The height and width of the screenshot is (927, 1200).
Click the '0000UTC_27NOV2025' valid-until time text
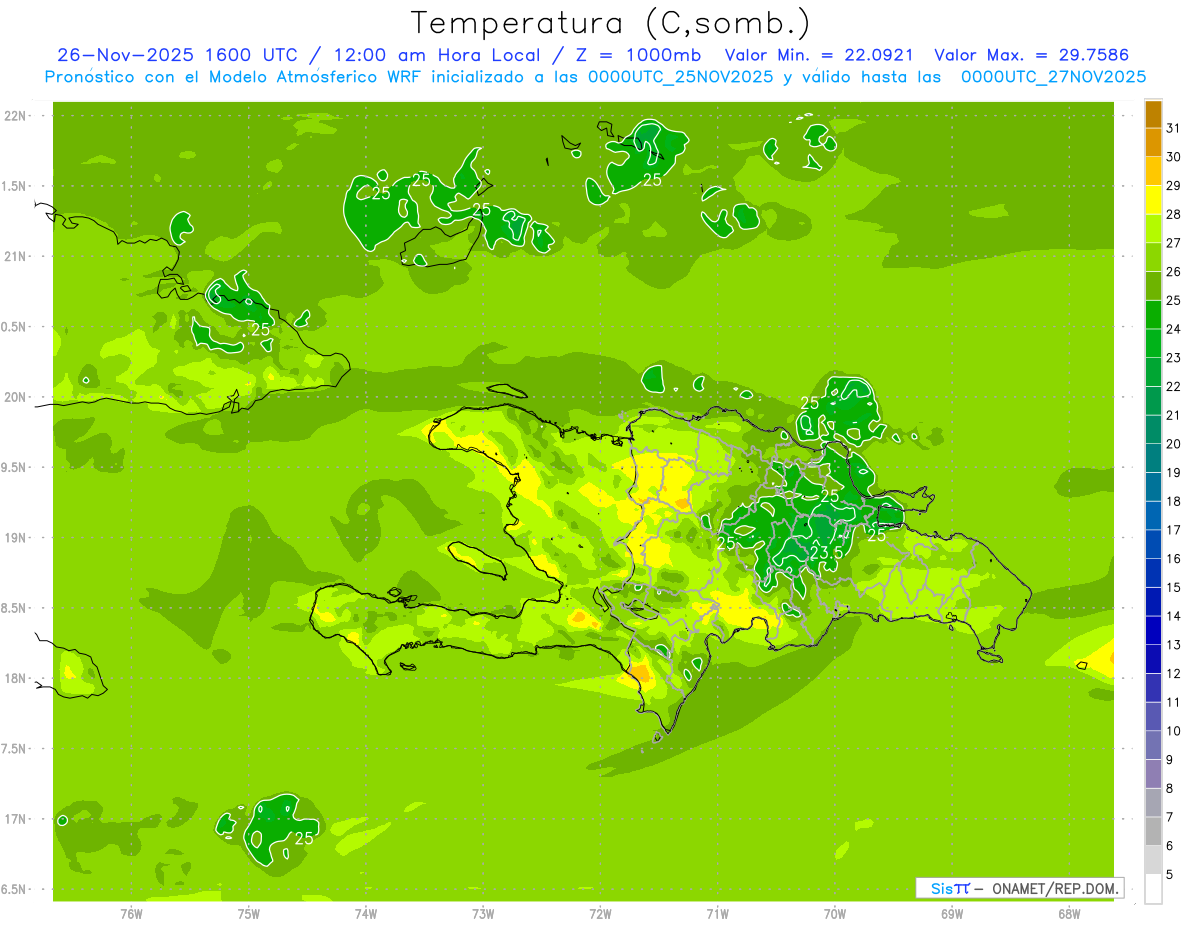coord(1053,76)
